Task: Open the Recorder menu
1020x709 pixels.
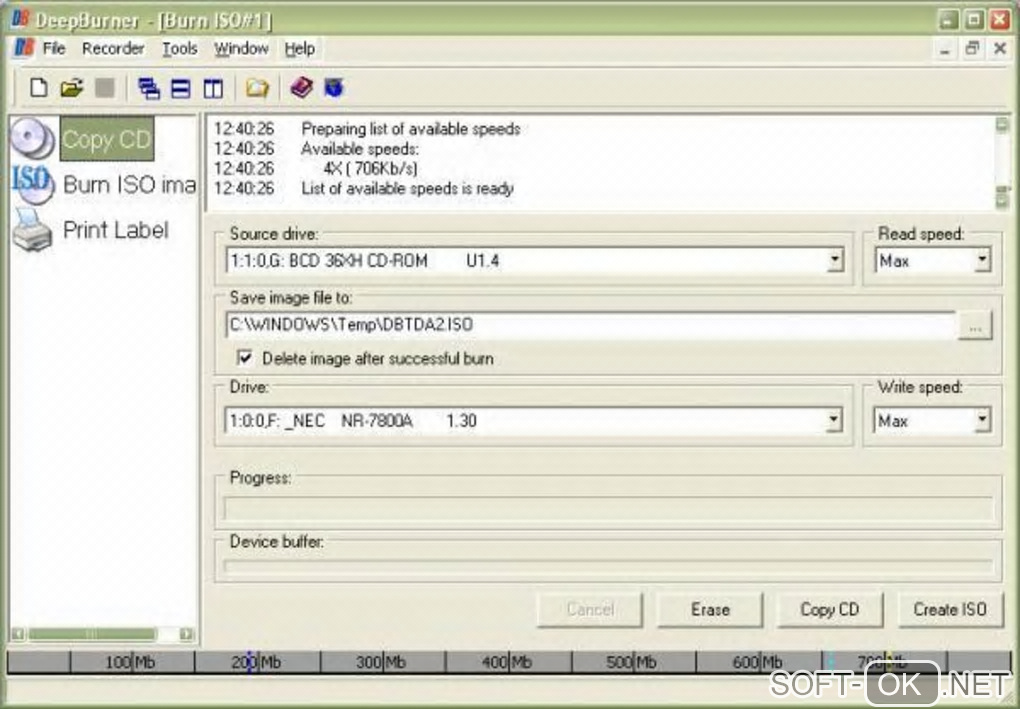Action: pyautogui.click(x=113, y=48)
